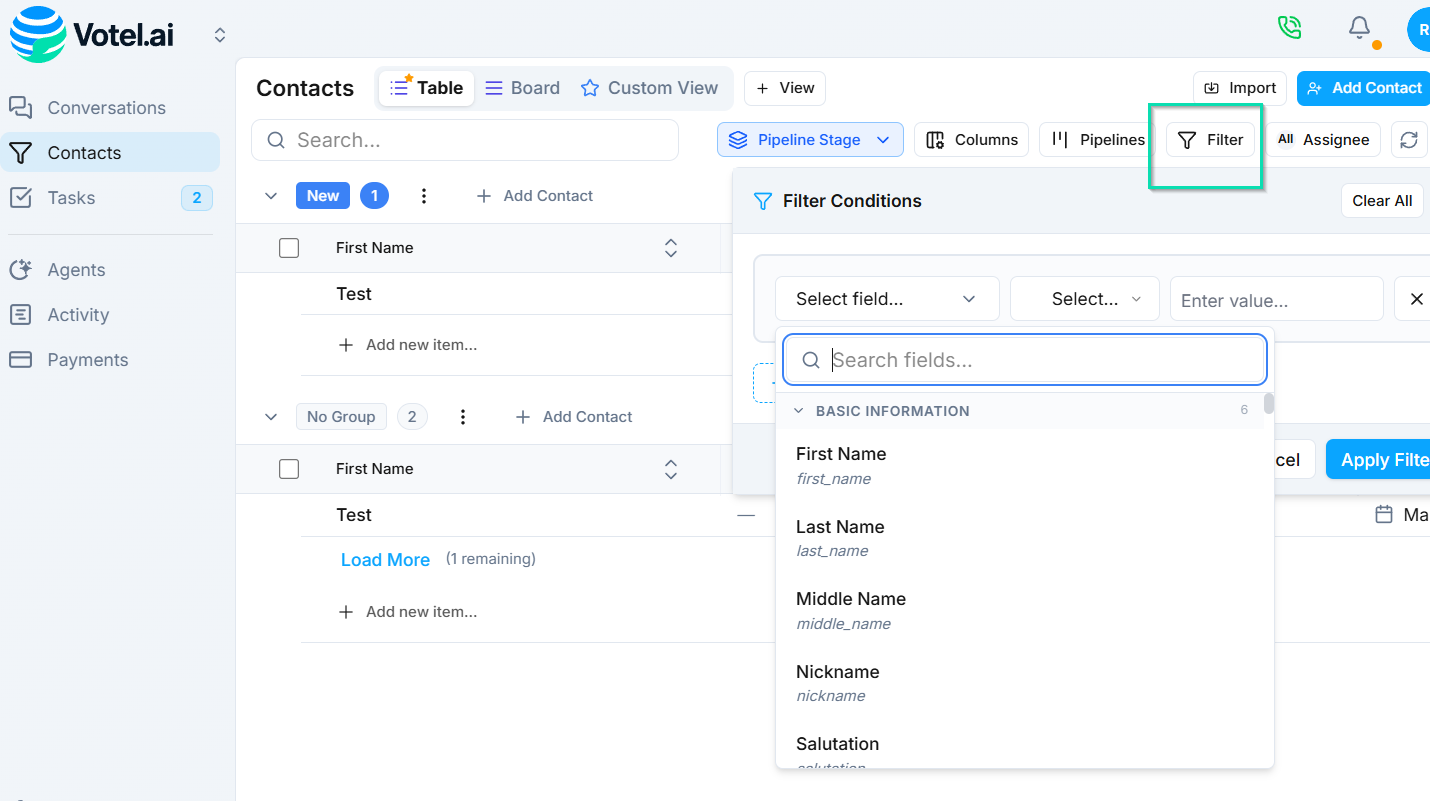The image size is (1430, 801).
Task: Open the Activity panel
Action: (x=79, y=314)
